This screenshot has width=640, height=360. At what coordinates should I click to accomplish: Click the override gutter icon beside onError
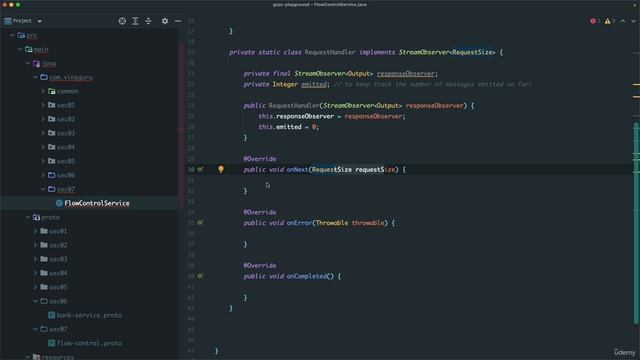coord(200,222)
